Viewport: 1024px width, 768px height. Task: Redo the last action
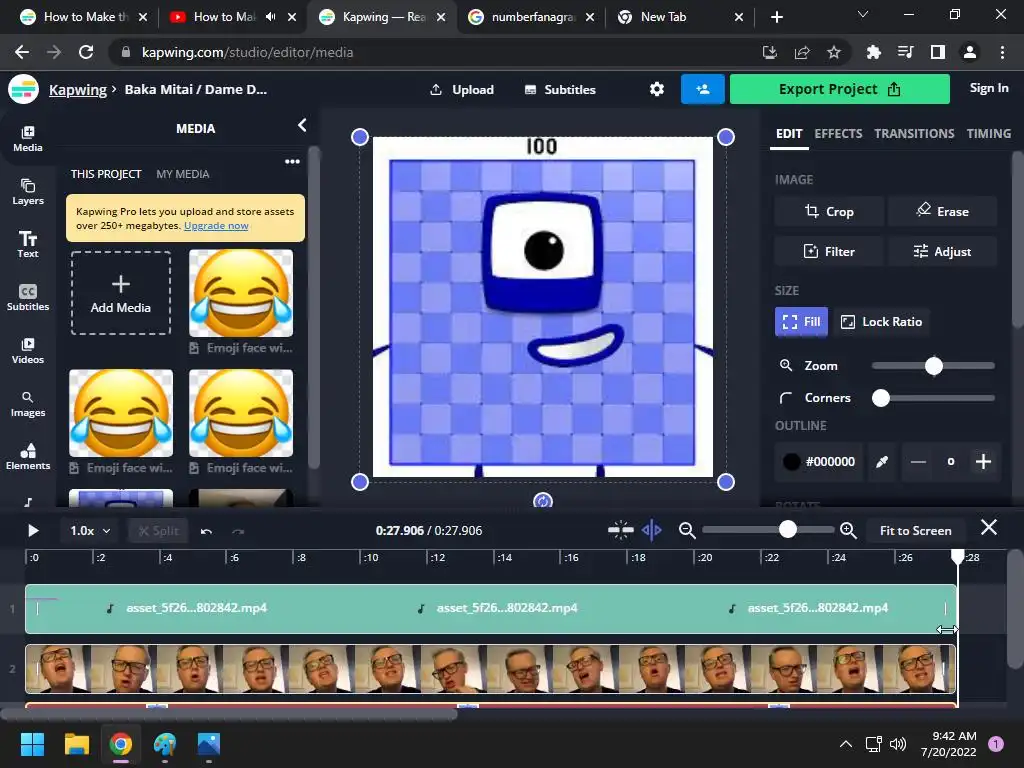click(238, 531)
